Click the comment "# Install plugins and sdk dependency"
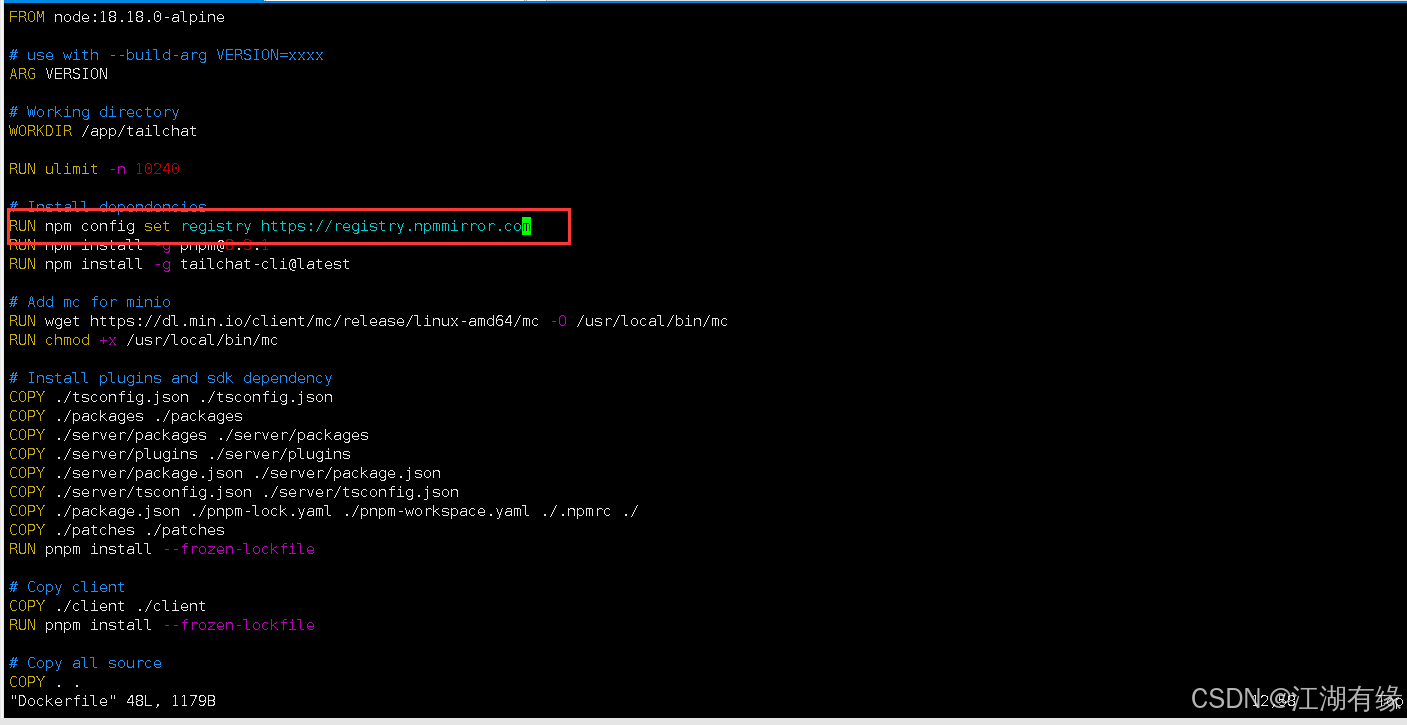1407x725 pixels. 171,378
